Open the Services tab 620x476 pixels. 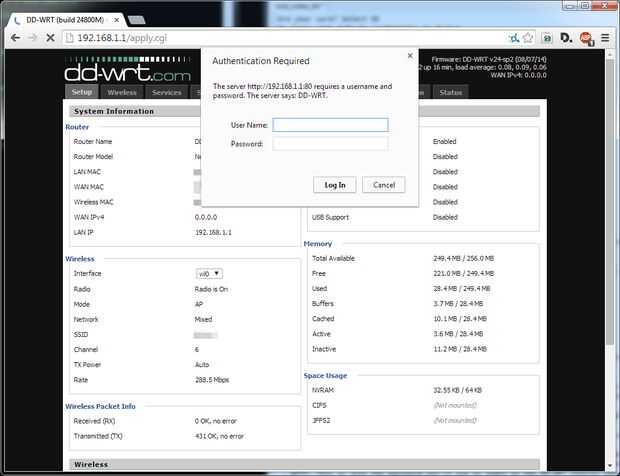coord(166,92)
